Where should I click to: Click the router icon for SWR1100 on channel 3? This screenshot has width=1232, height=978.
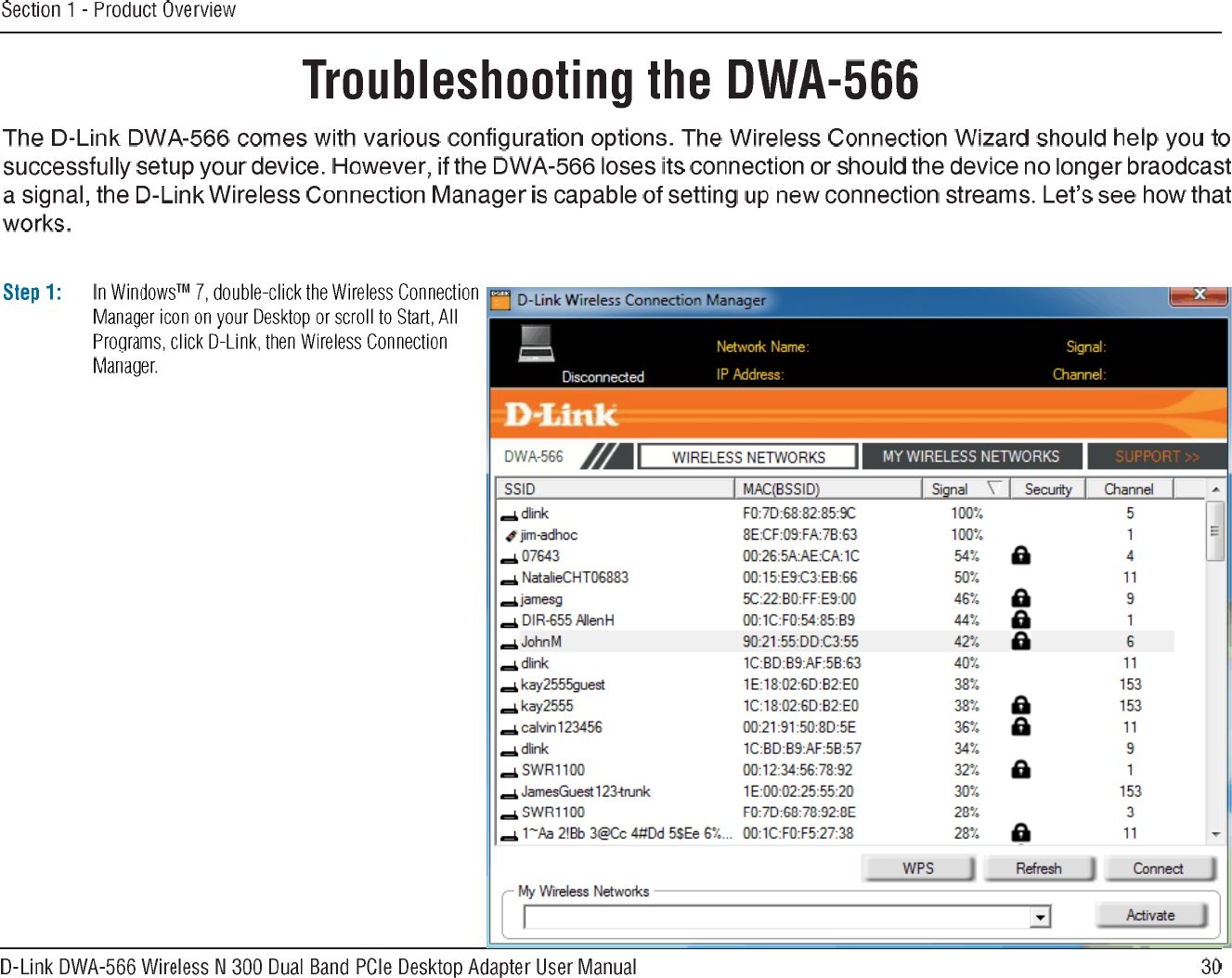pyautogui.click(x=509, y=815)
